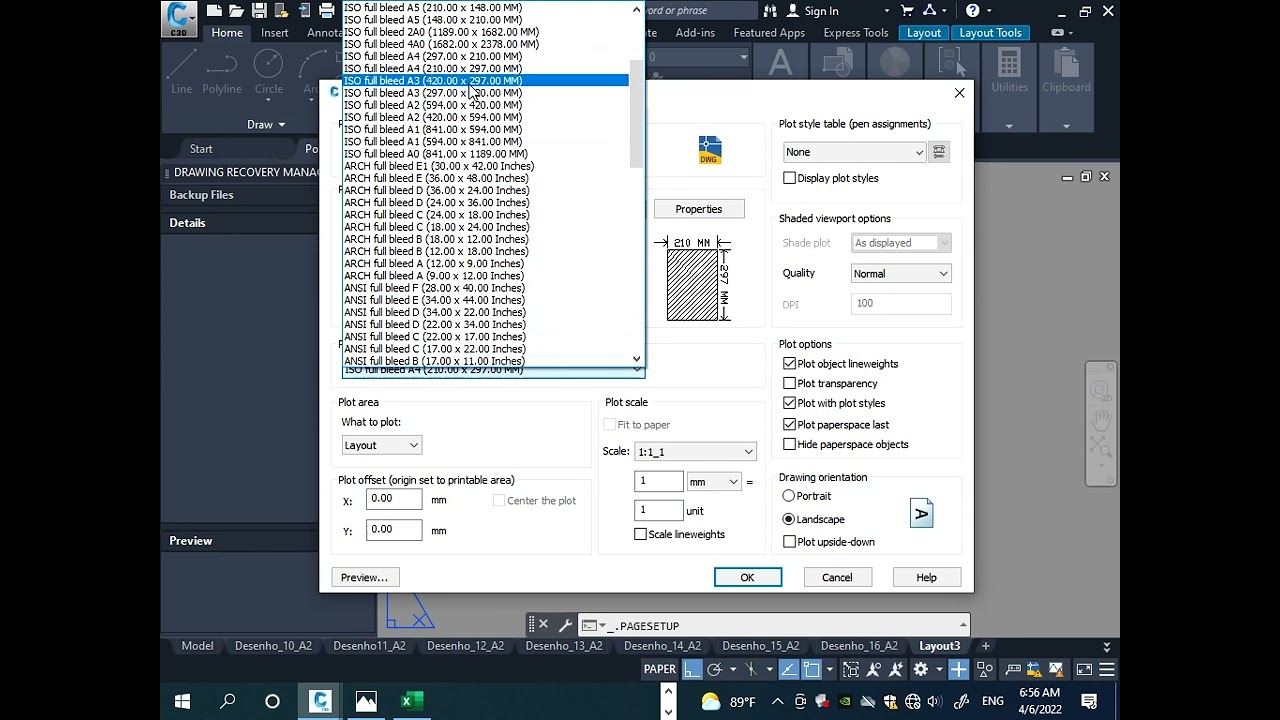
Task: Click the Plot printer icon in quick access toolbar
Action: coord(326,11)
